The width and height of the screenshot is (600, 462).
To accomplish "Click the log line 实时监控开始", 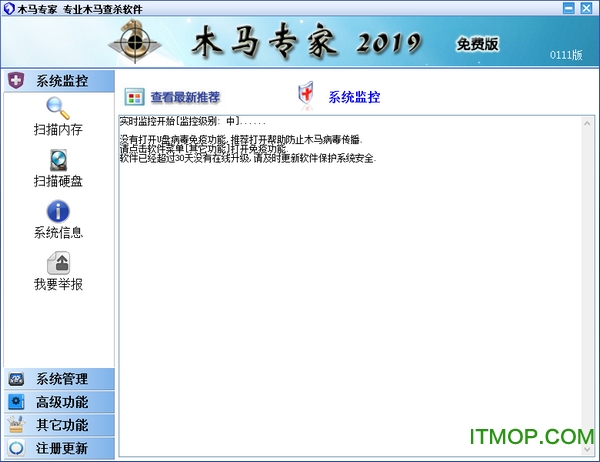I will point(192,121).
